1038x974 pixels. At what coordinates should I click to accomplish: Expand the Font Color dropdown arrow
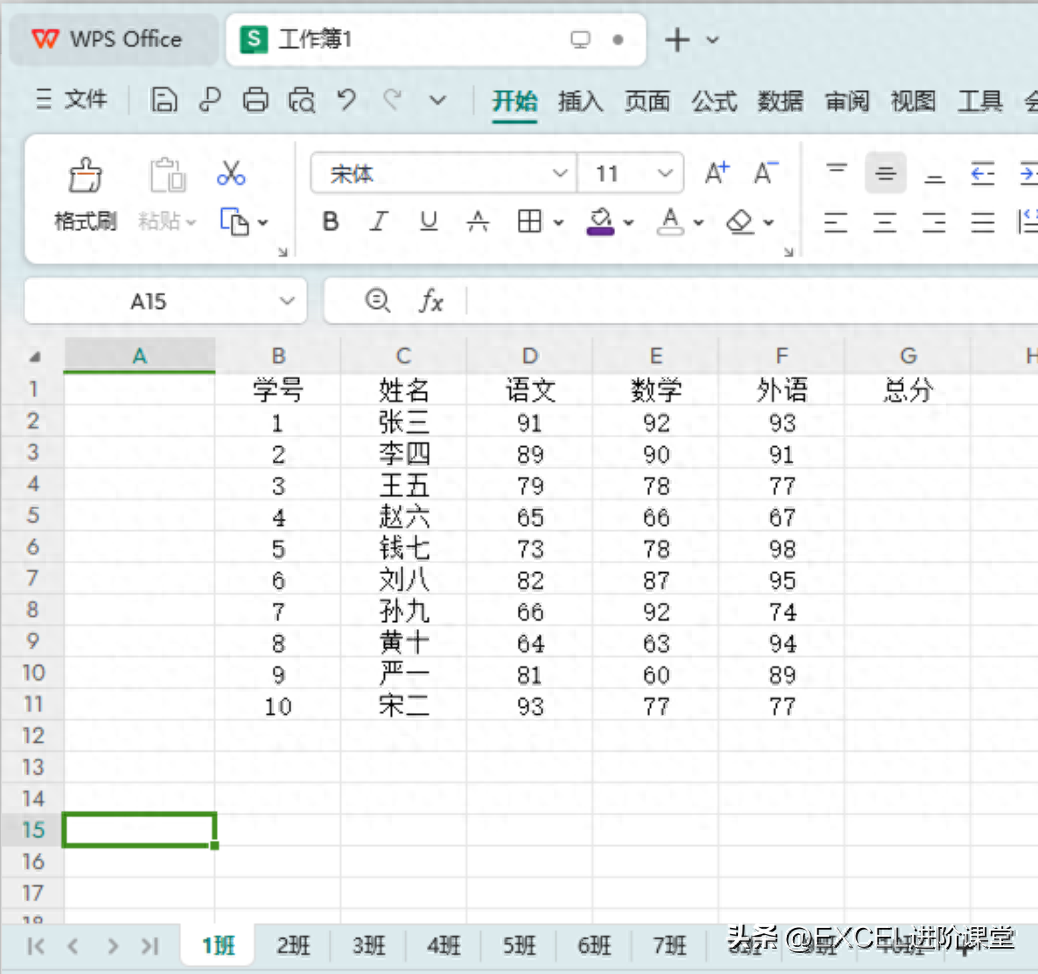click(x=698, y=222)
